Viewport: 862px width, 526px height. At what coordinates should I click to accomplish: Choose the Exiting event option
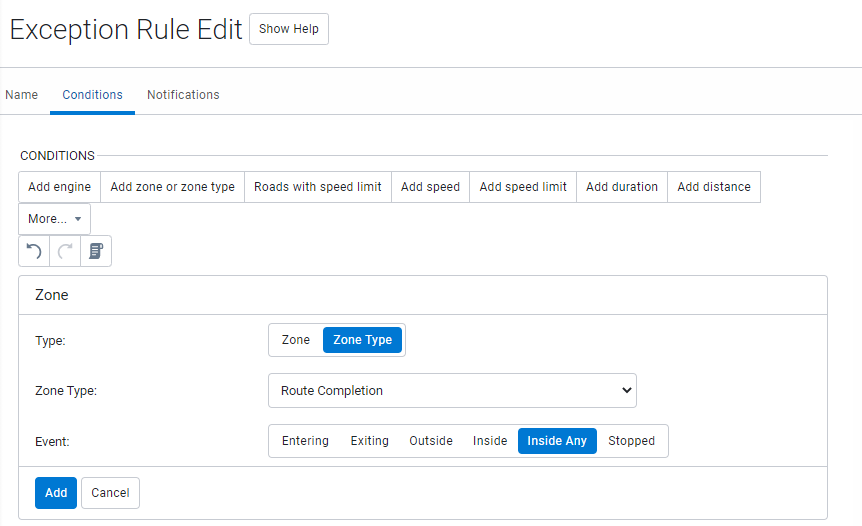tap(369, 441)
